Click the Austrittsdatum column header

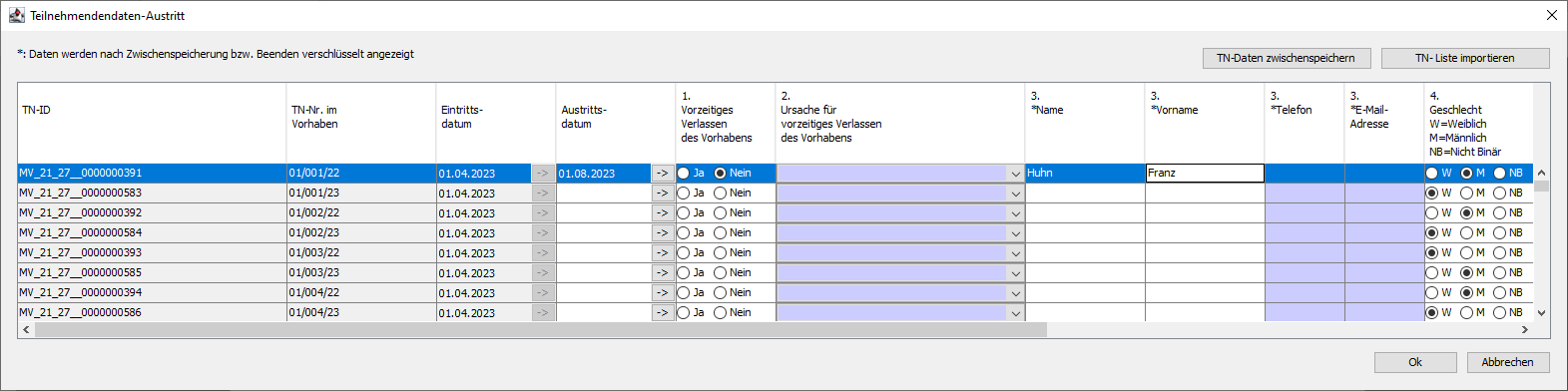(x=616, y=123)
